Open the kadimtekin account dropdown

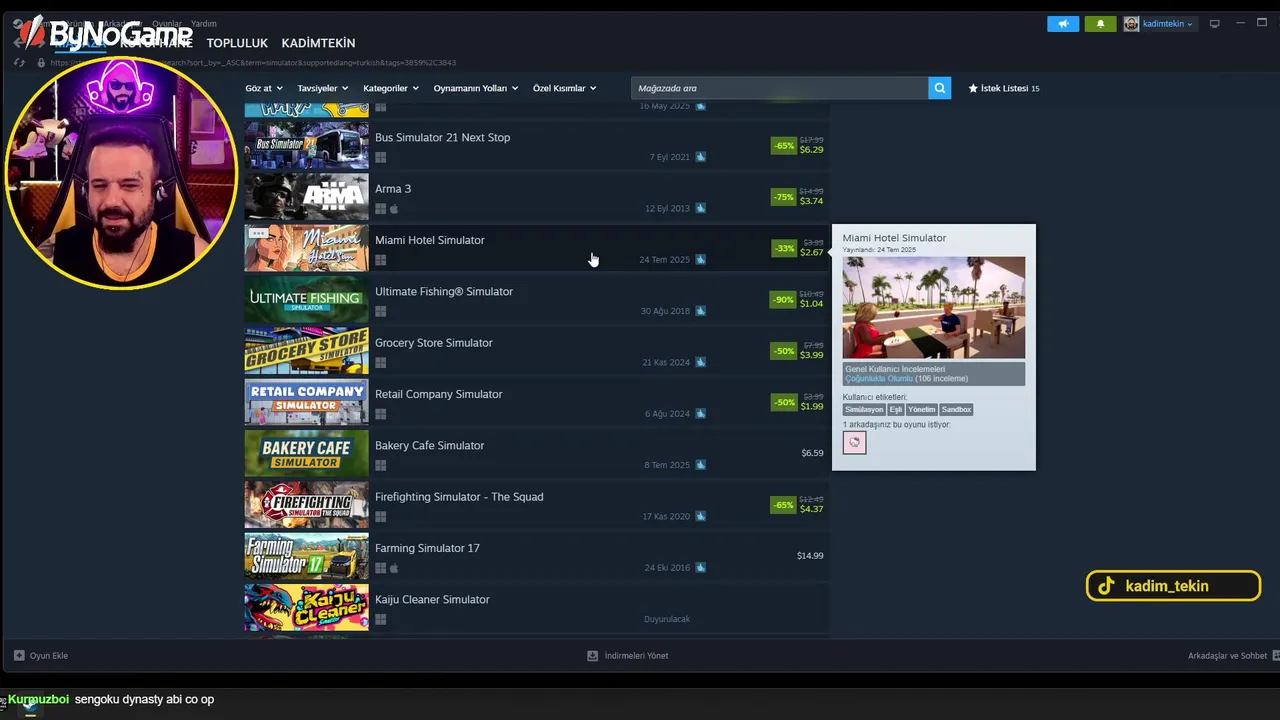pos(1167,24)
